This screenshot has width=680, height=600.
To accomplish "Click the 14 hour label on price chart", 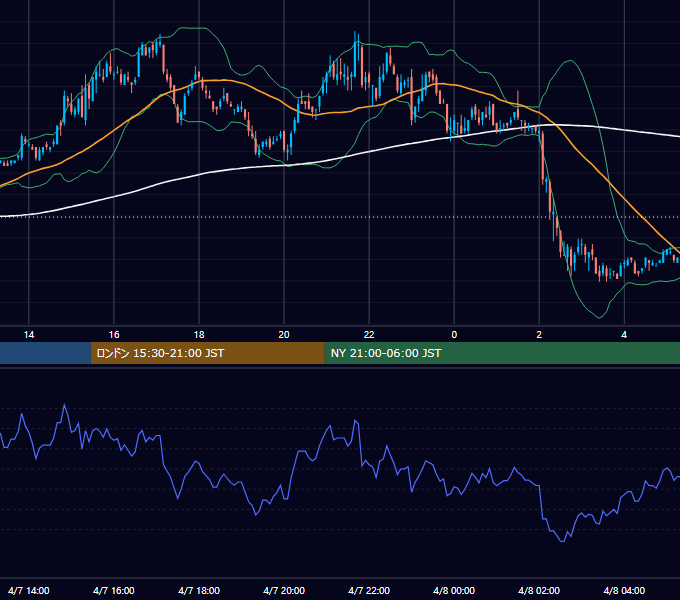I will click(29, 335).
